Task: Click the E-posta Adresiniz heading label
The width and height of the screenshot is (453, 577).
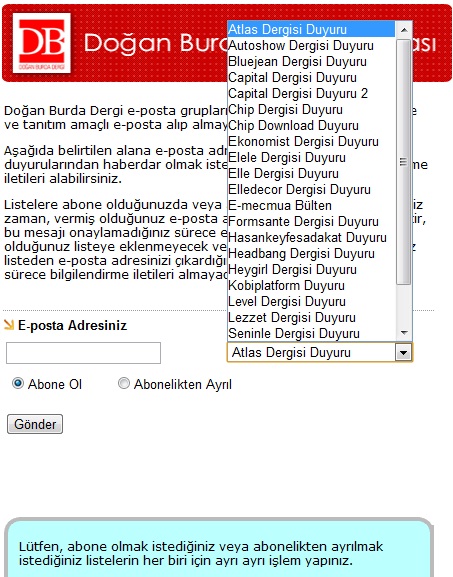Action: [72, 325]
